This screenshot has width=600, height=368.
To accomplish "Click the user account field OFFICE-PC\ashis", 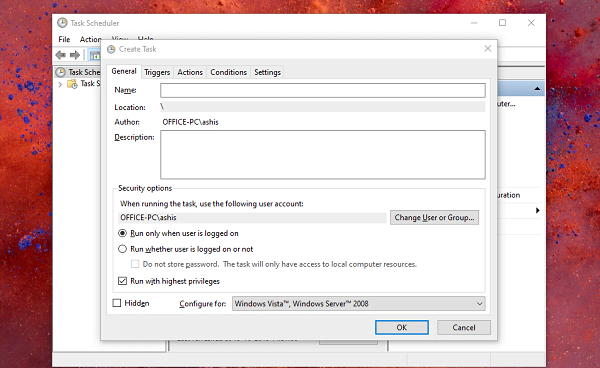I will click(253, 218).
